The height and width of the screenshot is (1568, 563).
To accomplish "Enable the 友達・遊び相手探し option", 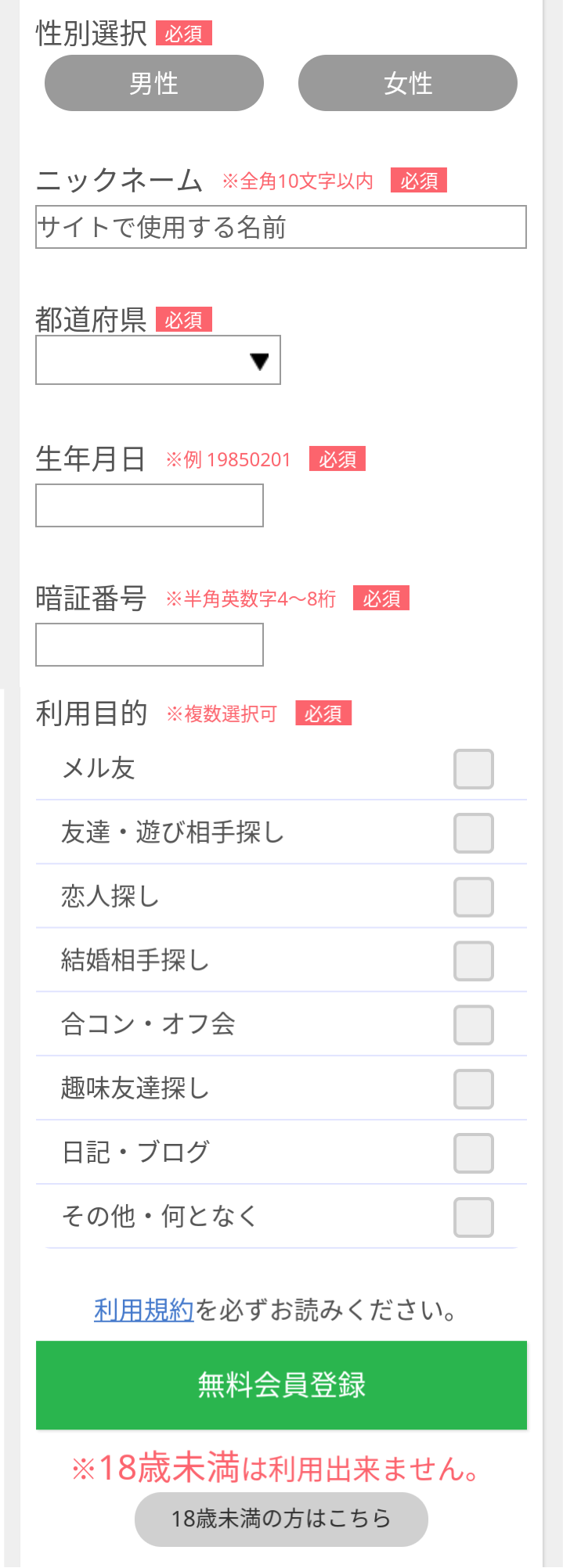I will pyautogui.click(x=473, y=833).
